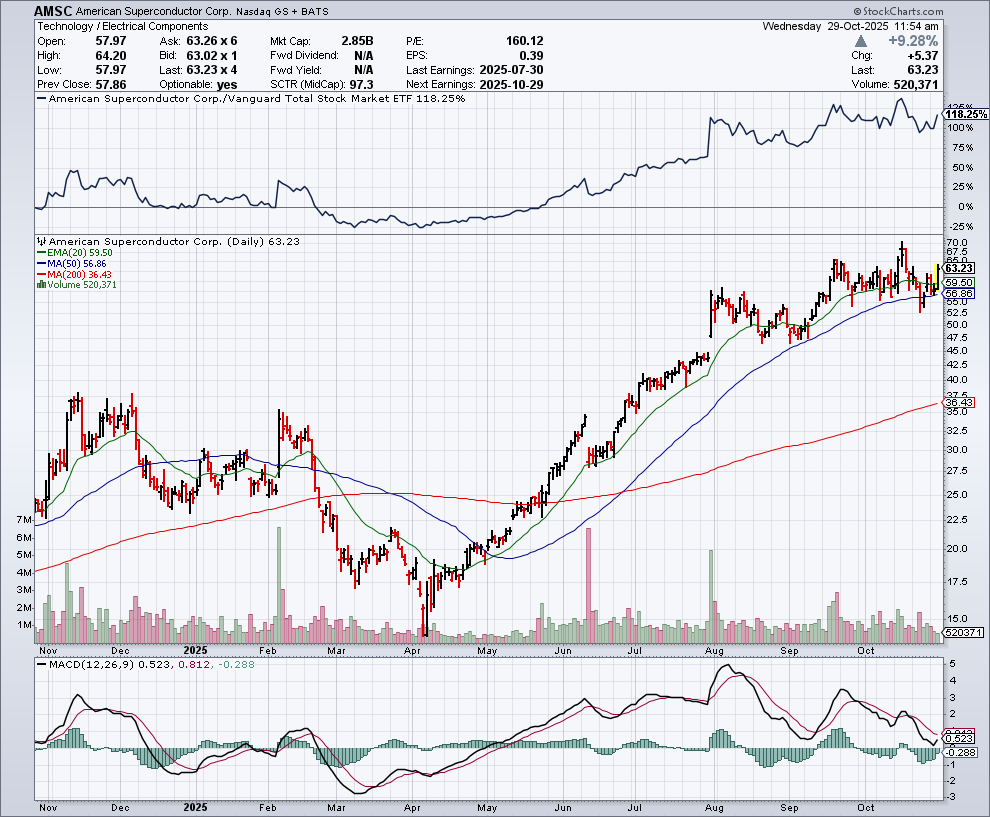Screen dimensions: 990x817
Task: Click the red 36.43 MA(200) axis label
Action: point(958,402)
